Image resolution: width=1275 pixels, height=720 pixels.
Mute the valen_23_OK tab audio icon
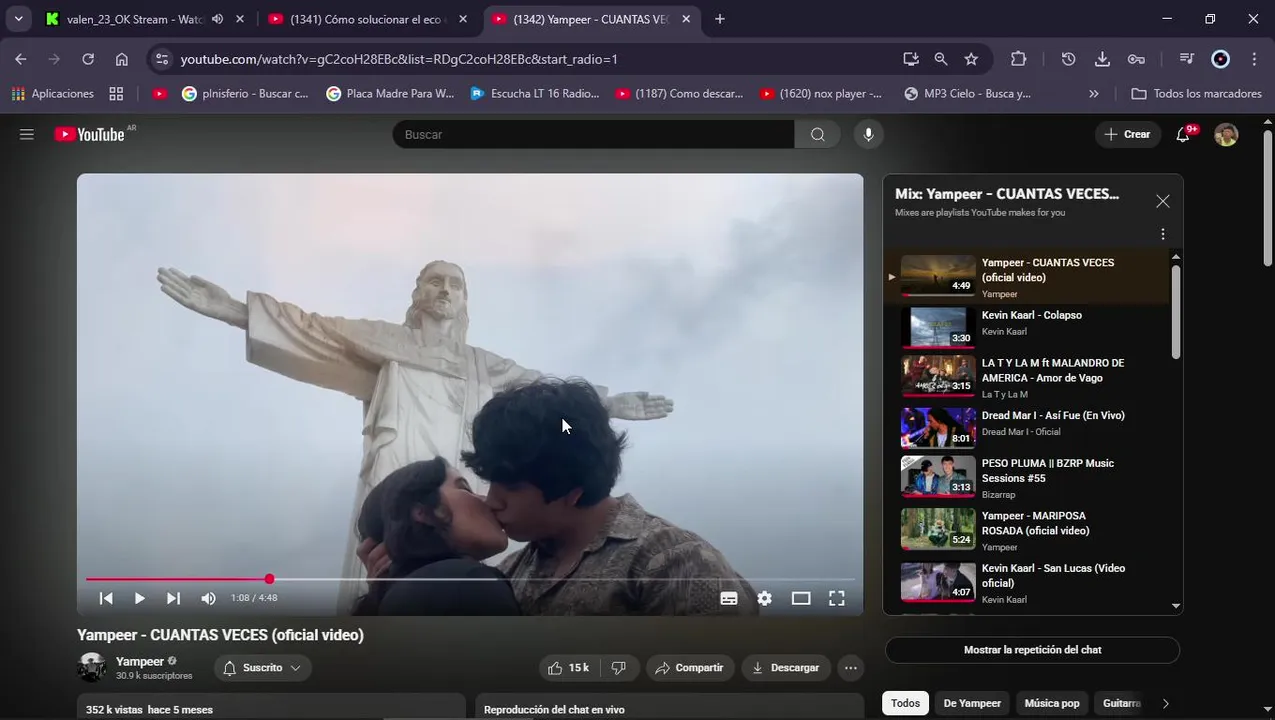217,19
